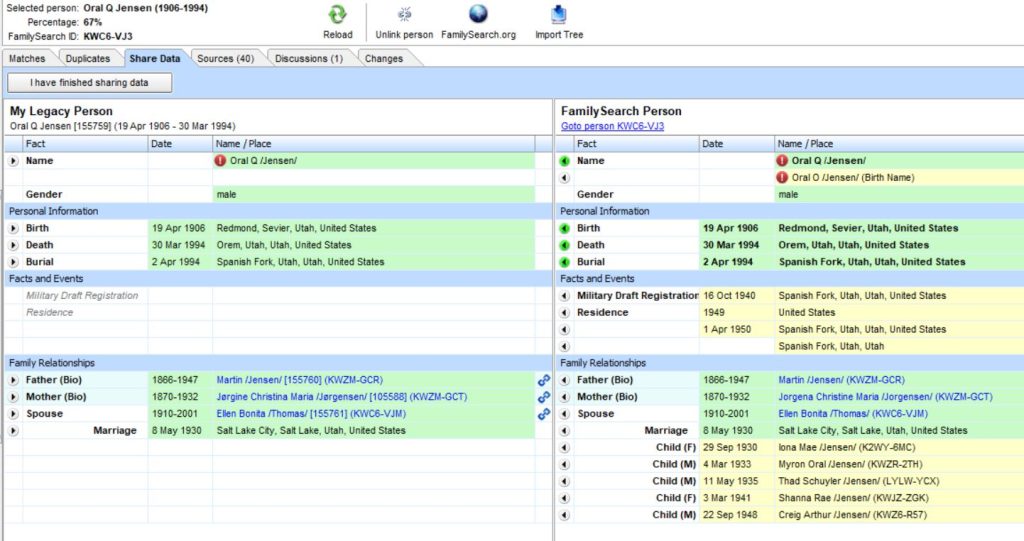Viewport: 1024px width, 541px height.
Task: Click left arrow on Child Myron Oral Jensen row
Action: click(565, 465)
